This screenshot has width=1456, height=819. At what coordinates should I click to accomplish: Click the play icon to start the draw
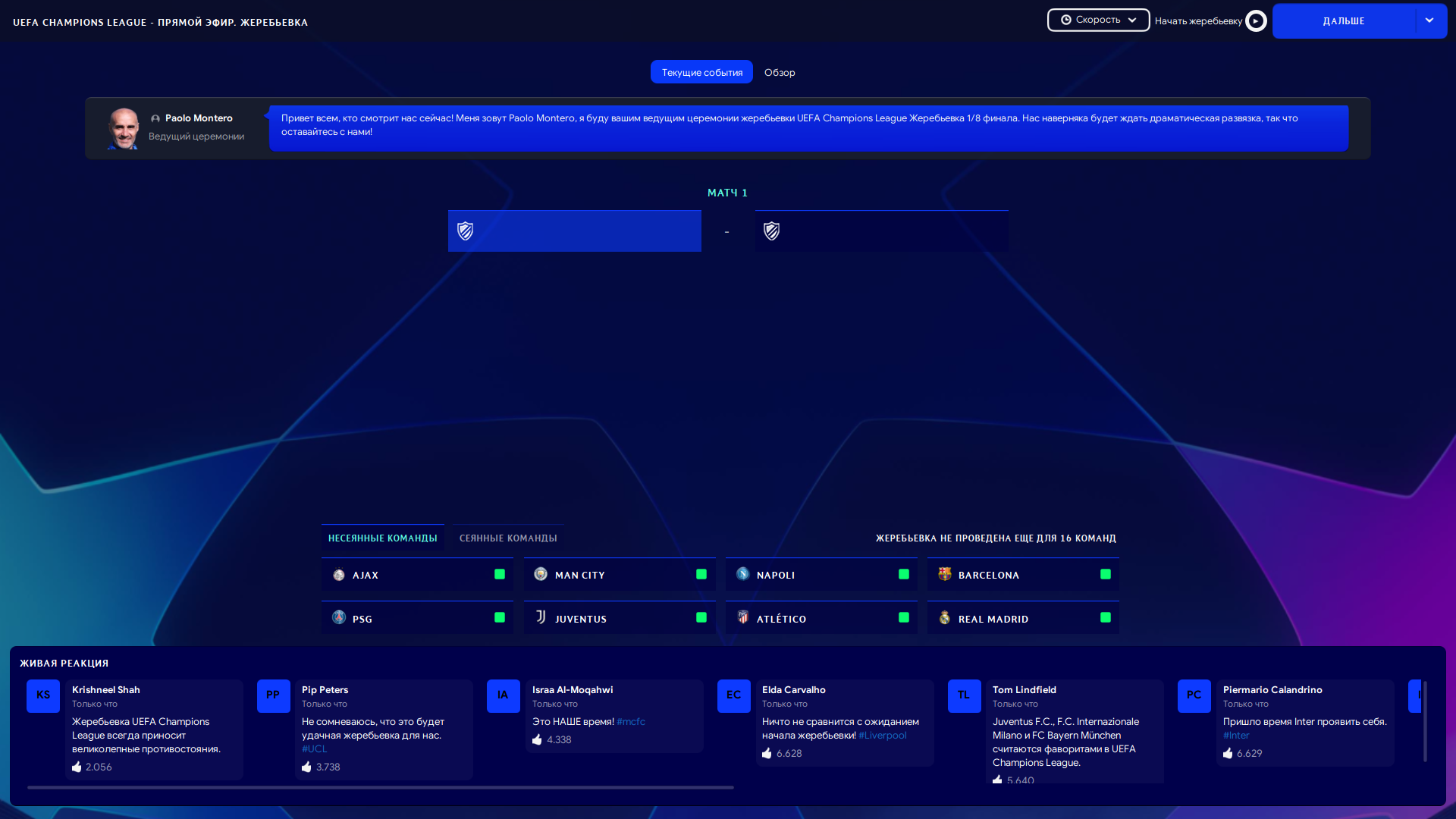(x=1256, y=20)
